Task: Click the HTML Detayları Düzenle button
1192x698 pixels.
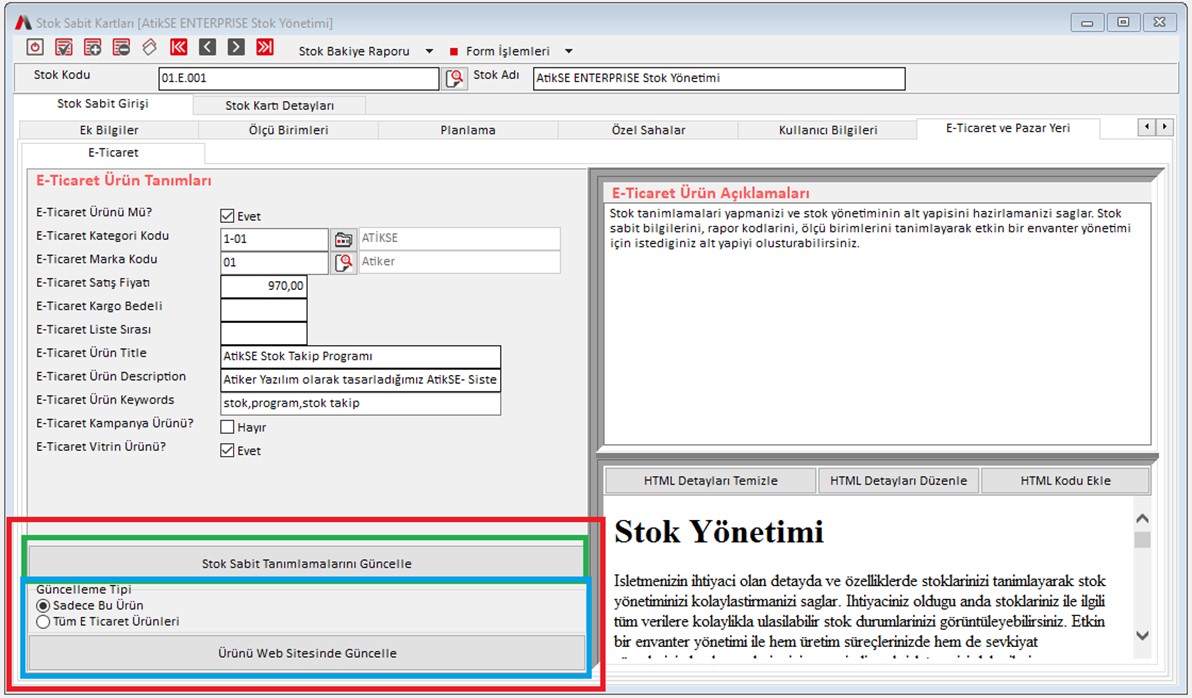Action: [899, 481]
